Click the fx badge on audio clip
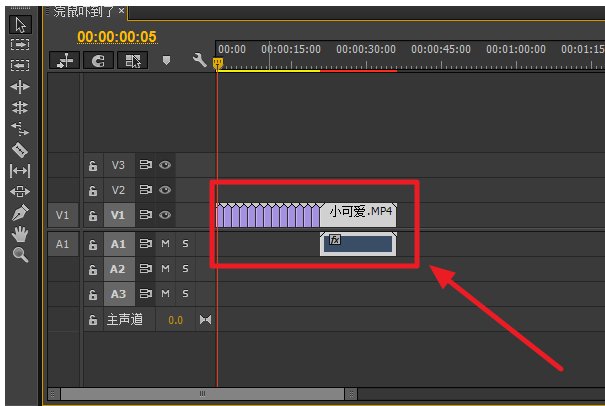 [x=335, y=240]
